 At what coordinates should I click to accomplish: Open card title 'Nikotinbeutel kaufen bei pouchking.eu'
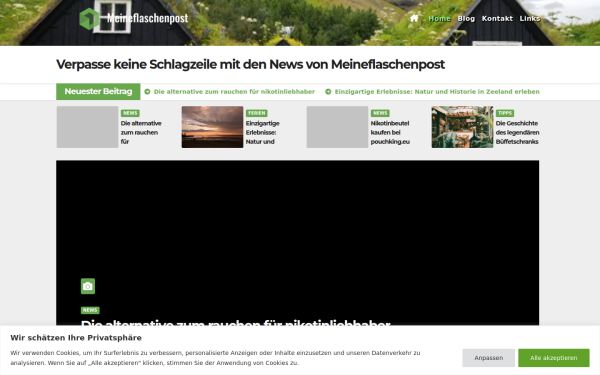pos(390,132)
